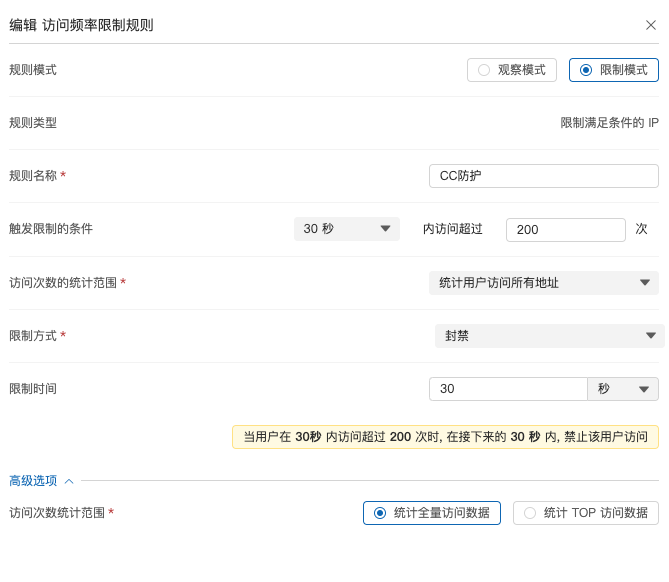
Task: Click the 限制满足条件的 IP text
Action: click(x=609, y=123)
